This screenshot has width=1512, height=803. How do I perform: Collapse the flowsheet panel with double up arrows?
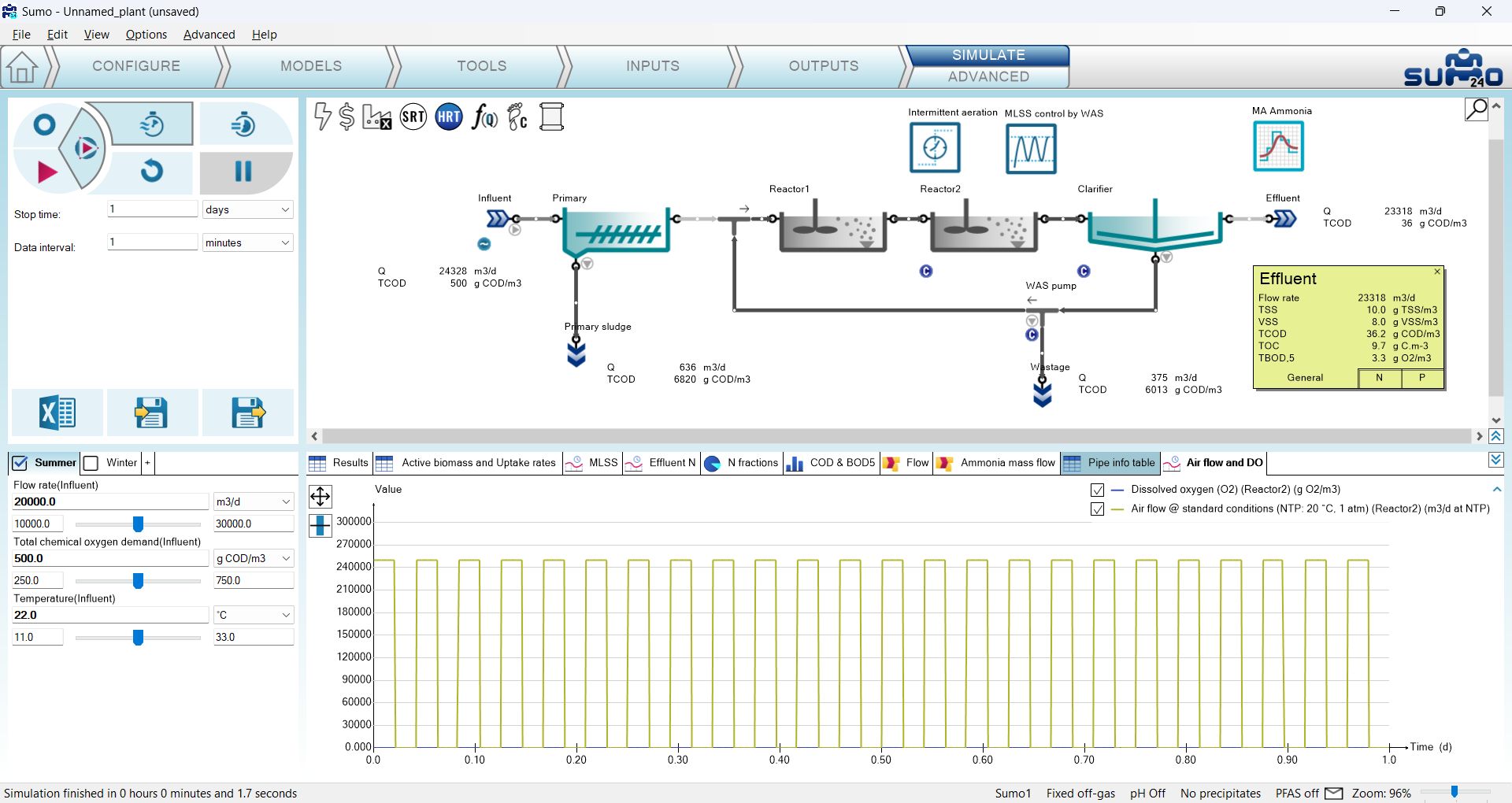(1496, 436)
